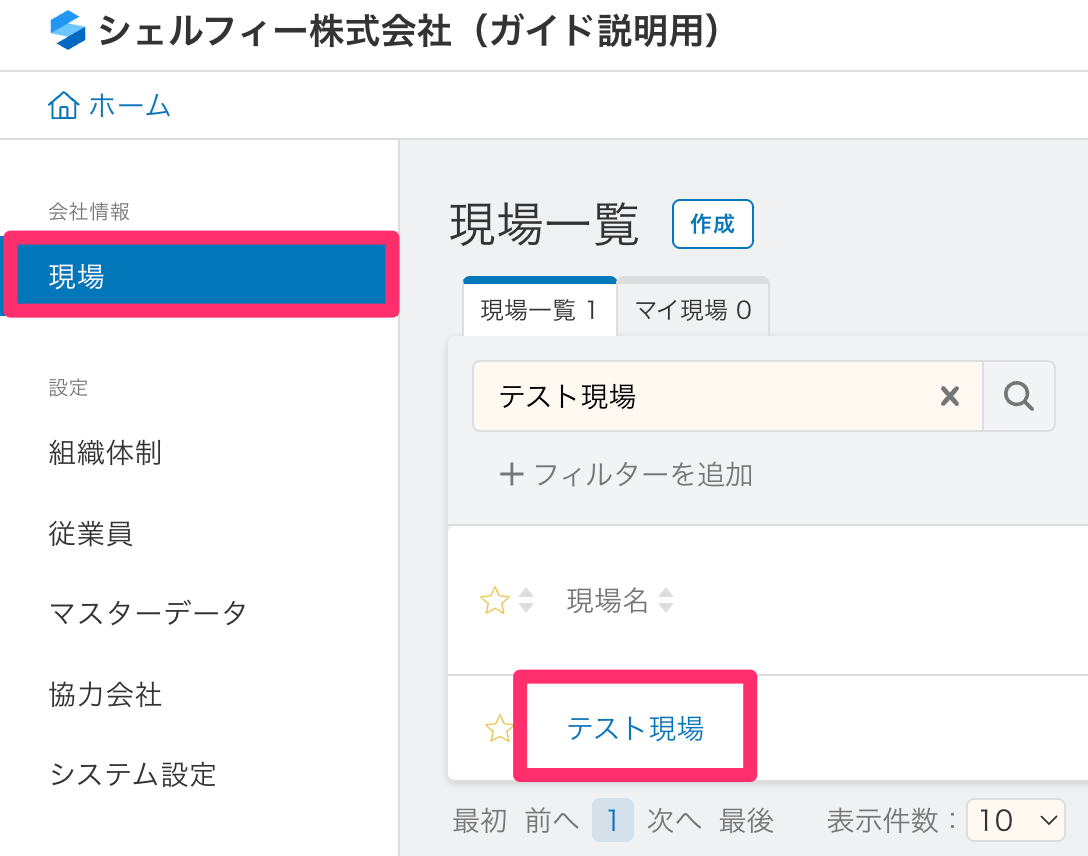Image resolution: width=1088 pixels, height=856 pixels.
Task: Select 現場 in the sidebar
Action: pyautogui.click(x=201, y=275)
